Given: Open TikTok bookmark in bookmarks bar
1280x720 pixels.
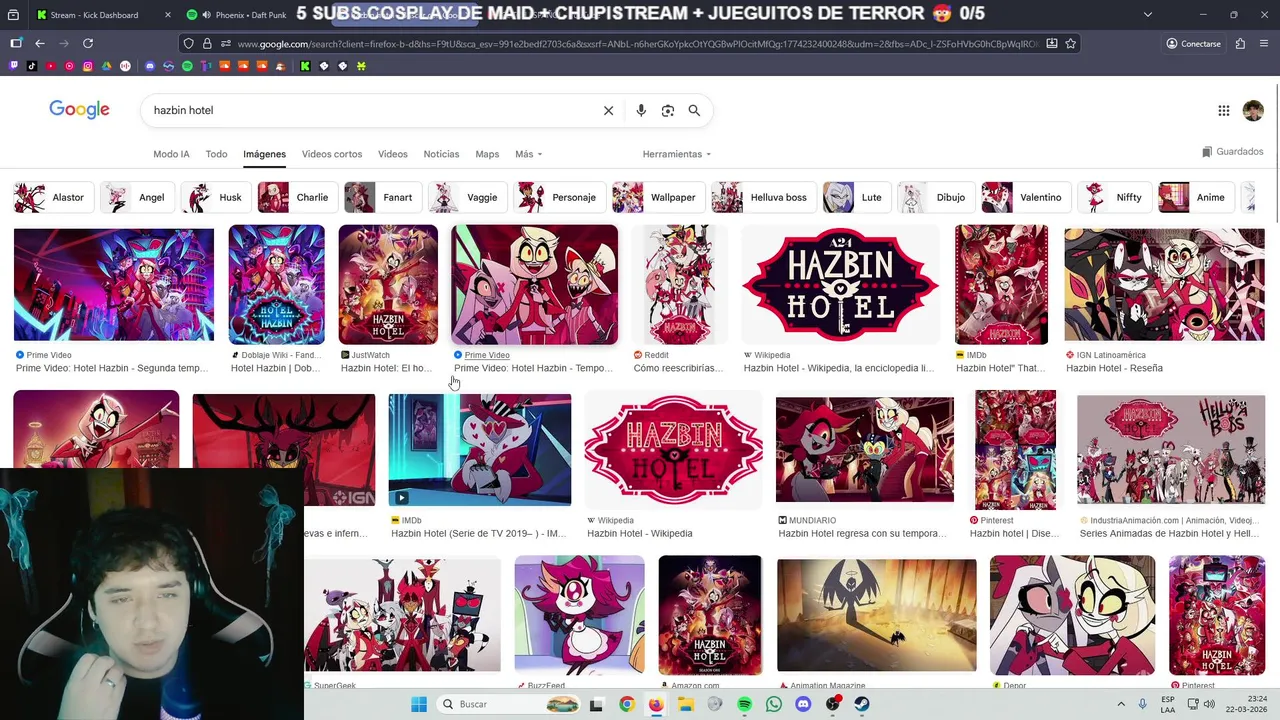Looking at the screenshot, I should coord(32,66).
